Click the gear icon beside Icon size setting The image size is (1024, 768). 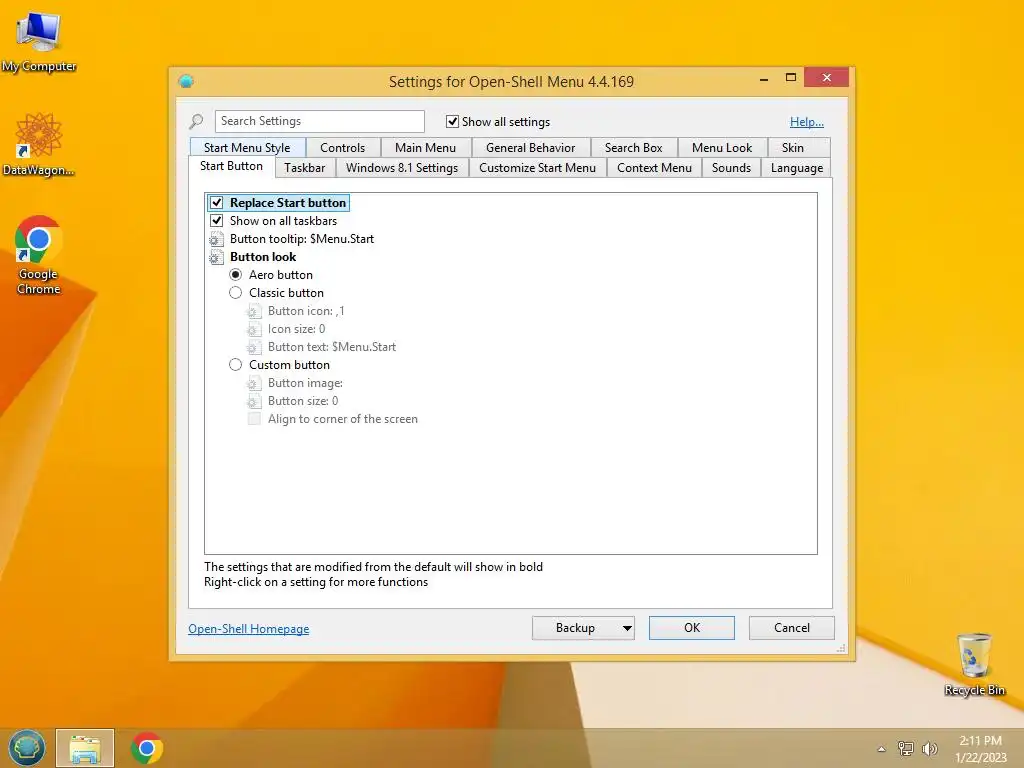254,329
